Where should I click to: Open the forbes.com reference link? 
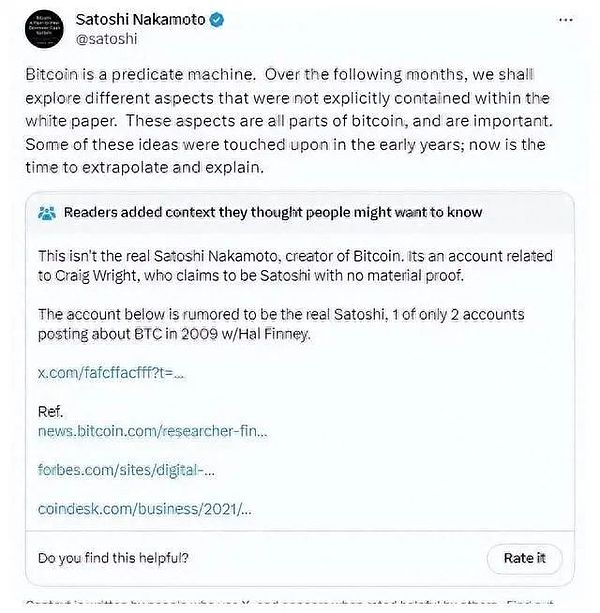126,469
